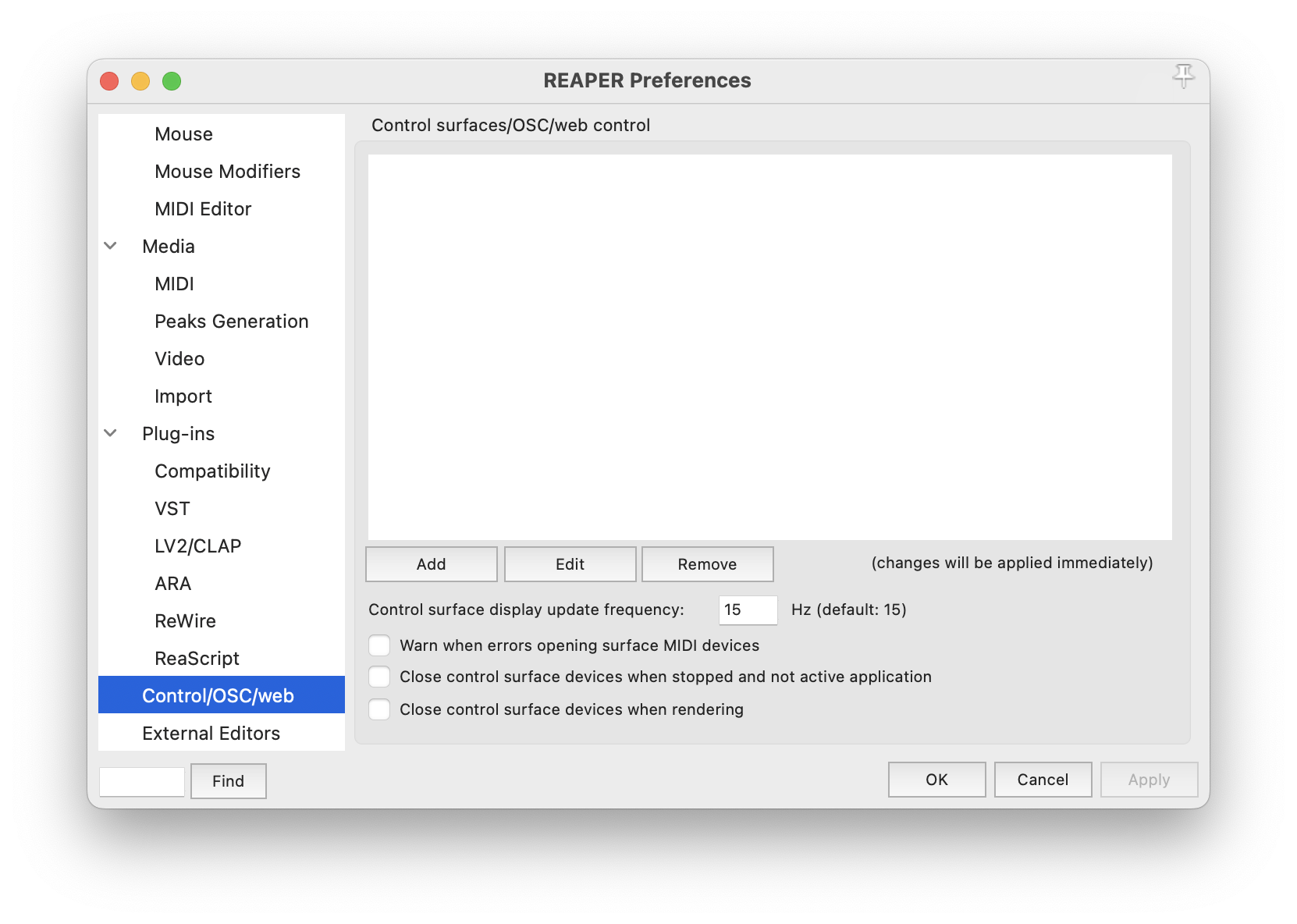The image size is (1297, 924).
Task: Confirm settings with the OK button
Action: tap(937, 780)
